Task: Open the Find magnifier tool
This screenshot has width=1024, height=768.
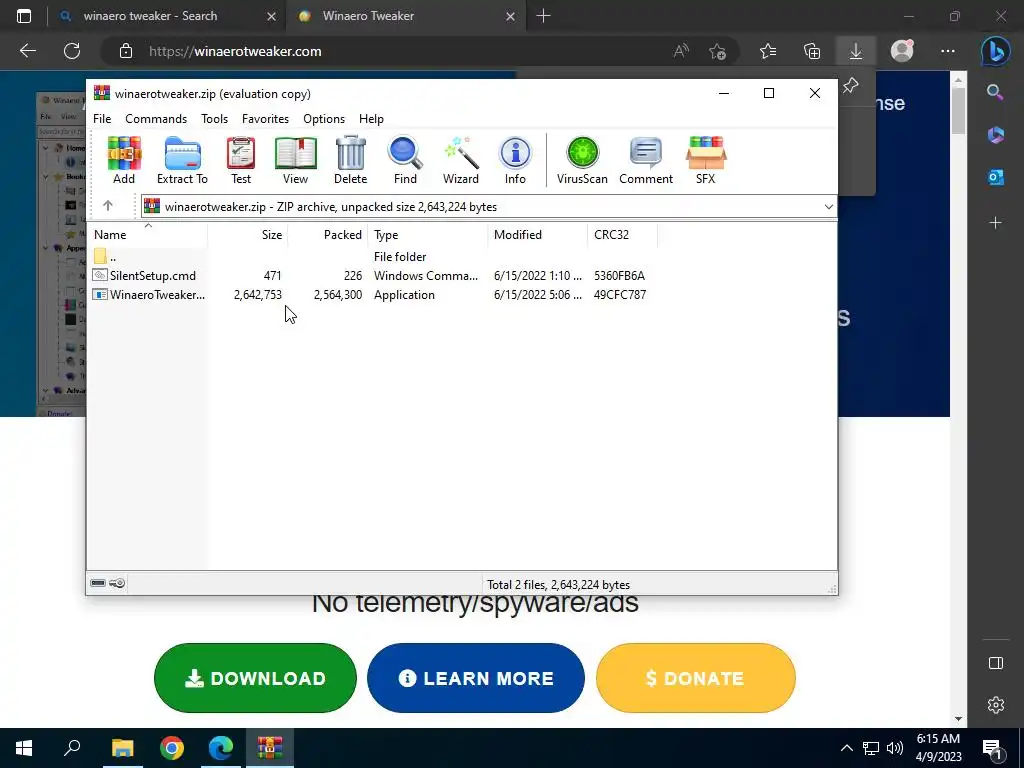Action: click(x=405, y=160)
